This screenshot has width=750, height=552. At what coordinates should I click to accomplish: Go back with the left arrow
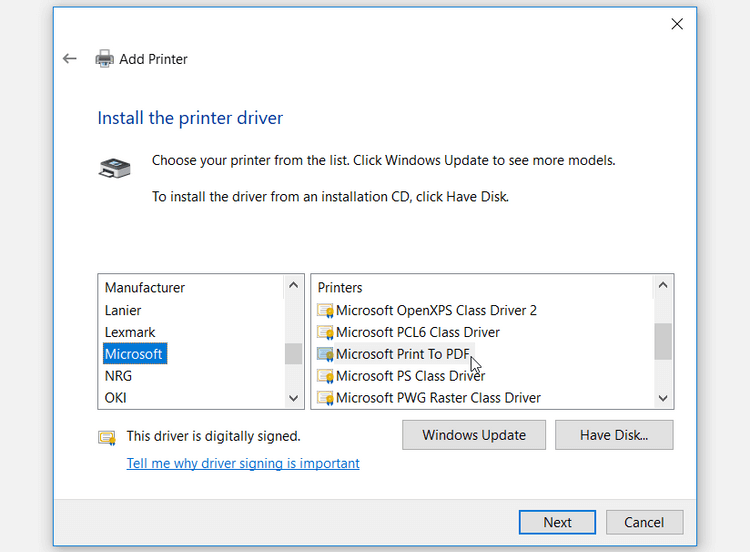70,59
